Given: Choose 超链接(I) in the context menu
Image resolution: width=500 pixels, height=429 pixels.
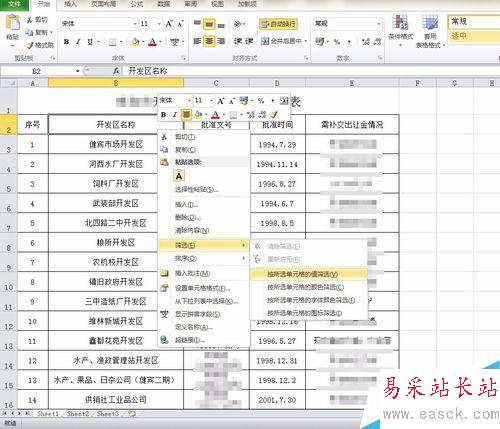Looking at the screenshot, I should (x=204, y=340).
